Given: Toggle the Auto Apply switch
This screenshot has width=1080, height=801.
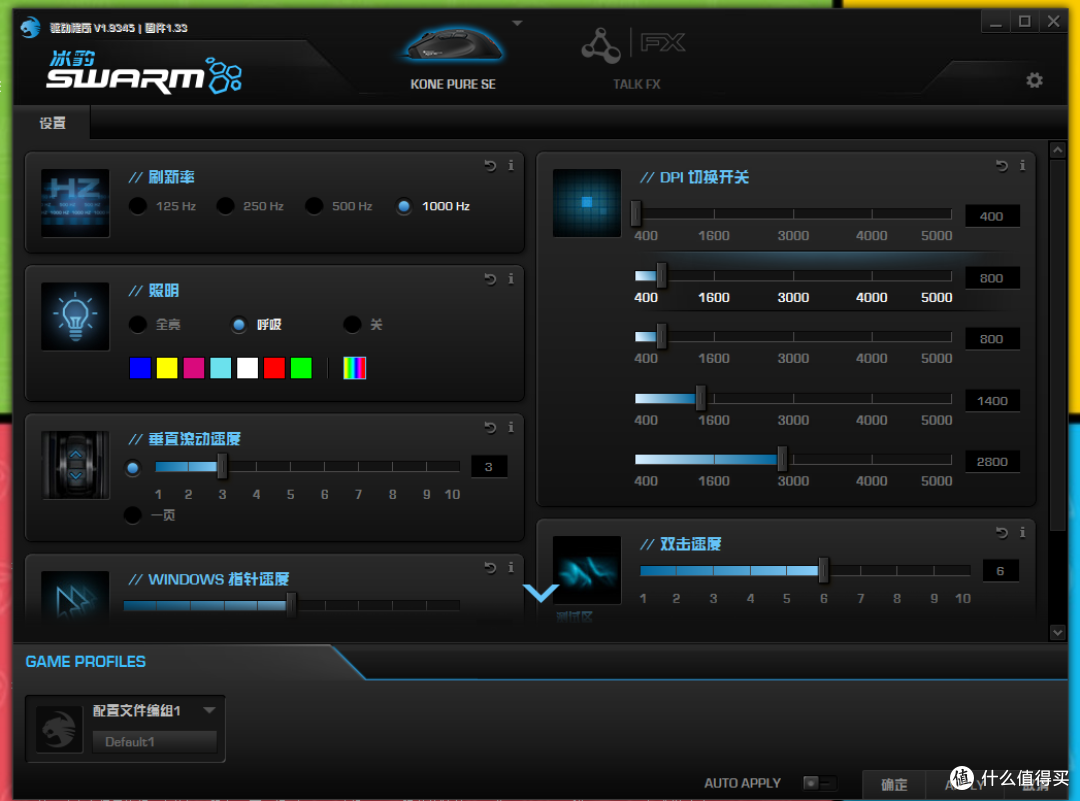Looking at the screenshot, I should [x=820, y=783].
